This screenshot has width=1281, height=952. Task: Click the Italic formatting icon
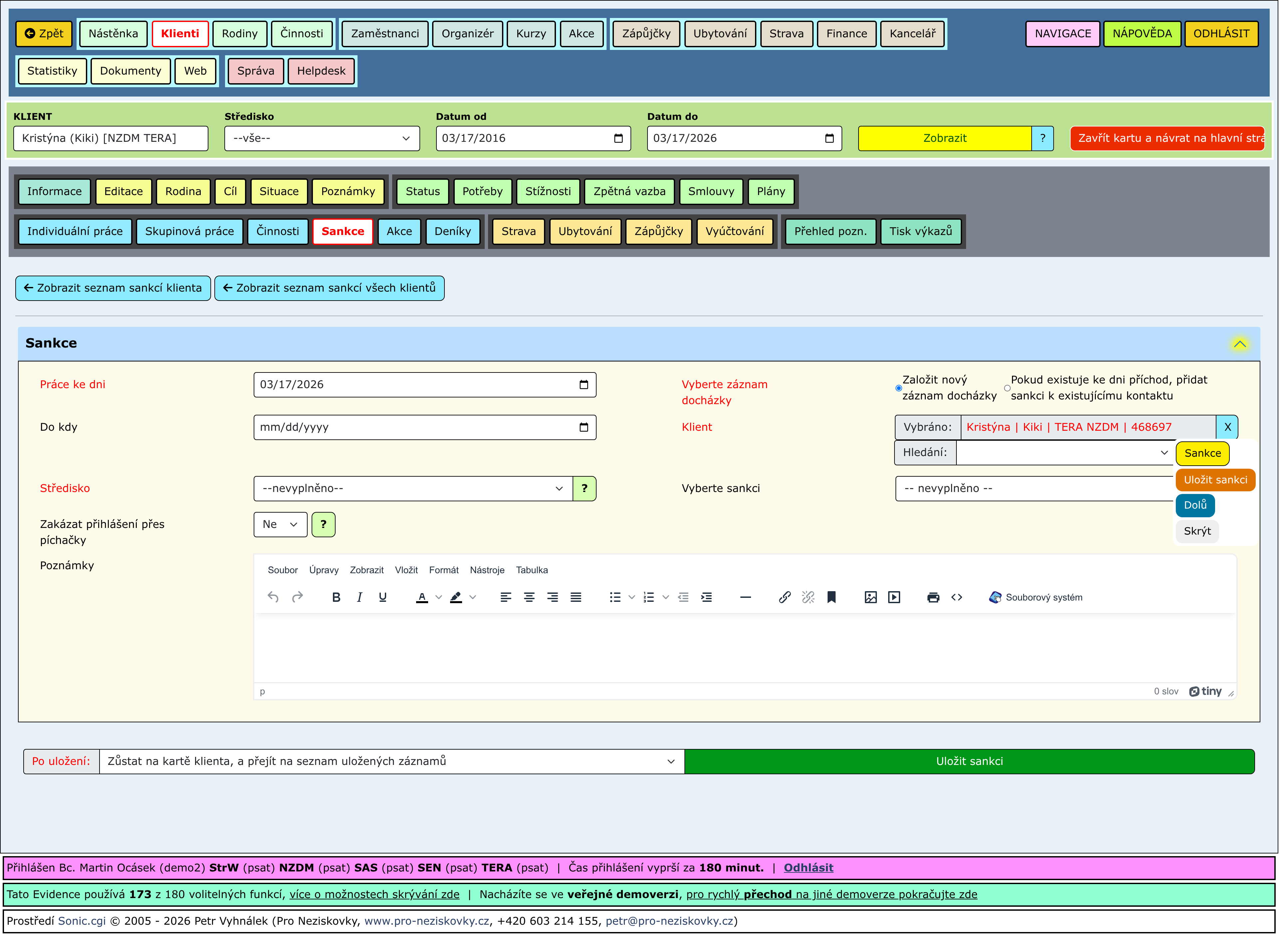pyautogui.click(x=360, y=597)
